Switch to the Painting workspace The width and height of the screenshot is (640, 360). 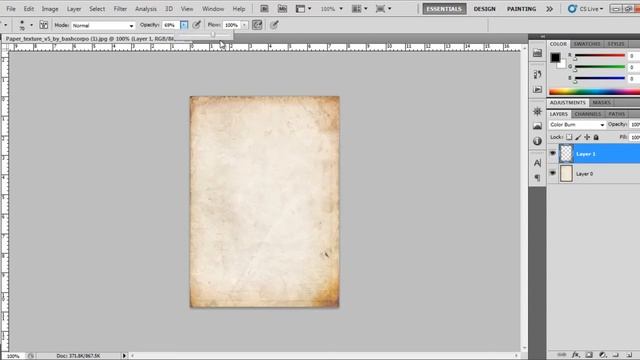521,9
